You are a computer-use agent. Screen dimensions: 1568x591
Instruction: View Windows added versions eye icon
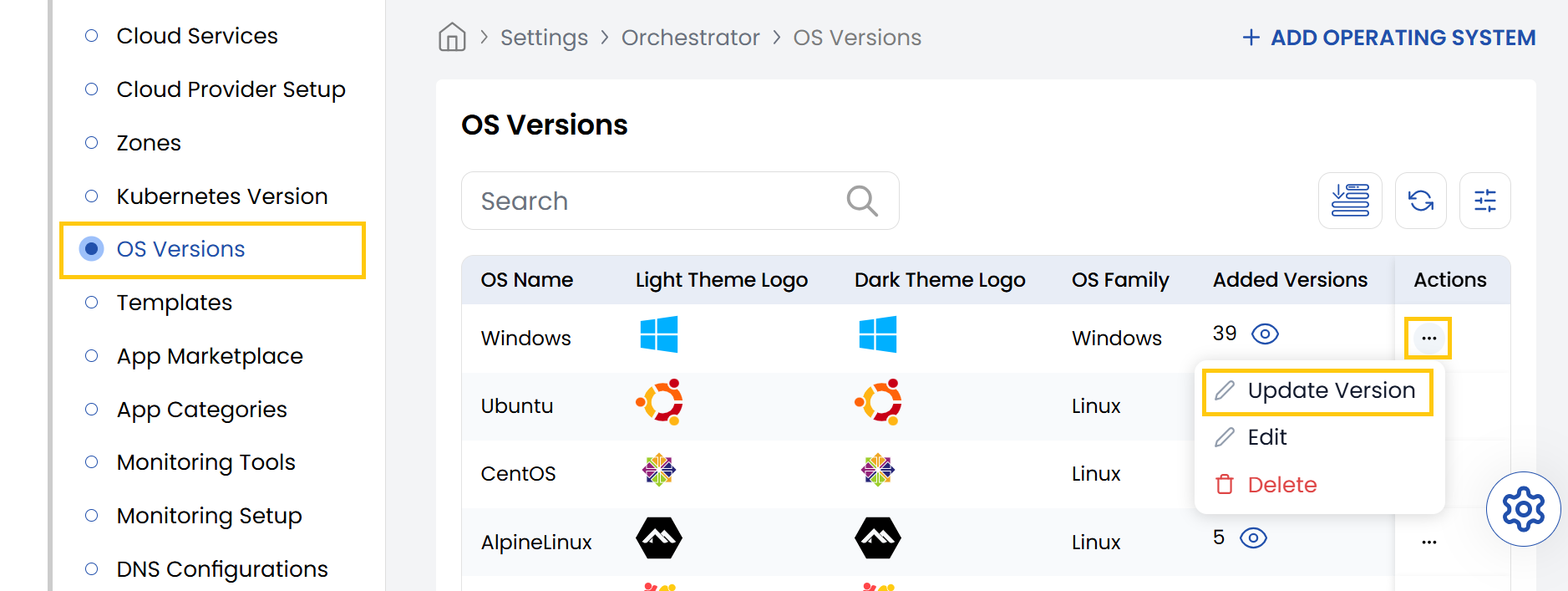(1266, 334)
